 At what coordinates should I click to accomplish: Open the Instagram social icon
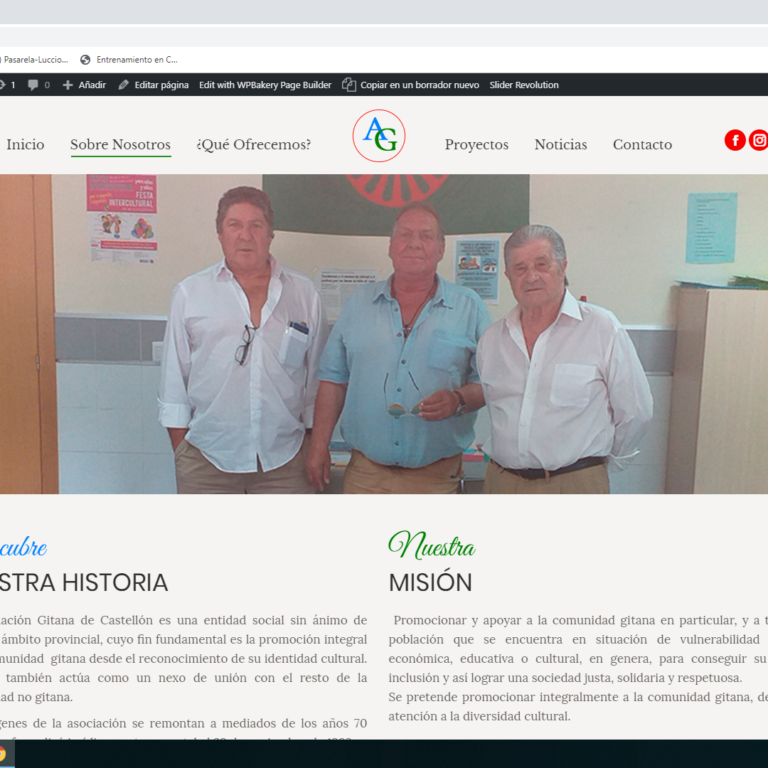tap(759, 140)
